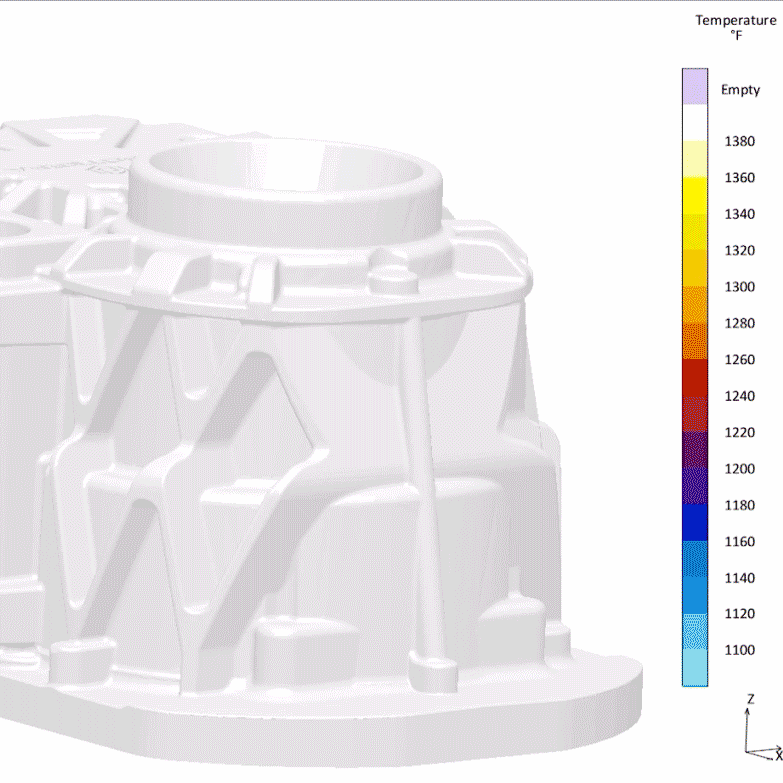Pick the solid blue band between 1180 and 1160

[695, 523]
